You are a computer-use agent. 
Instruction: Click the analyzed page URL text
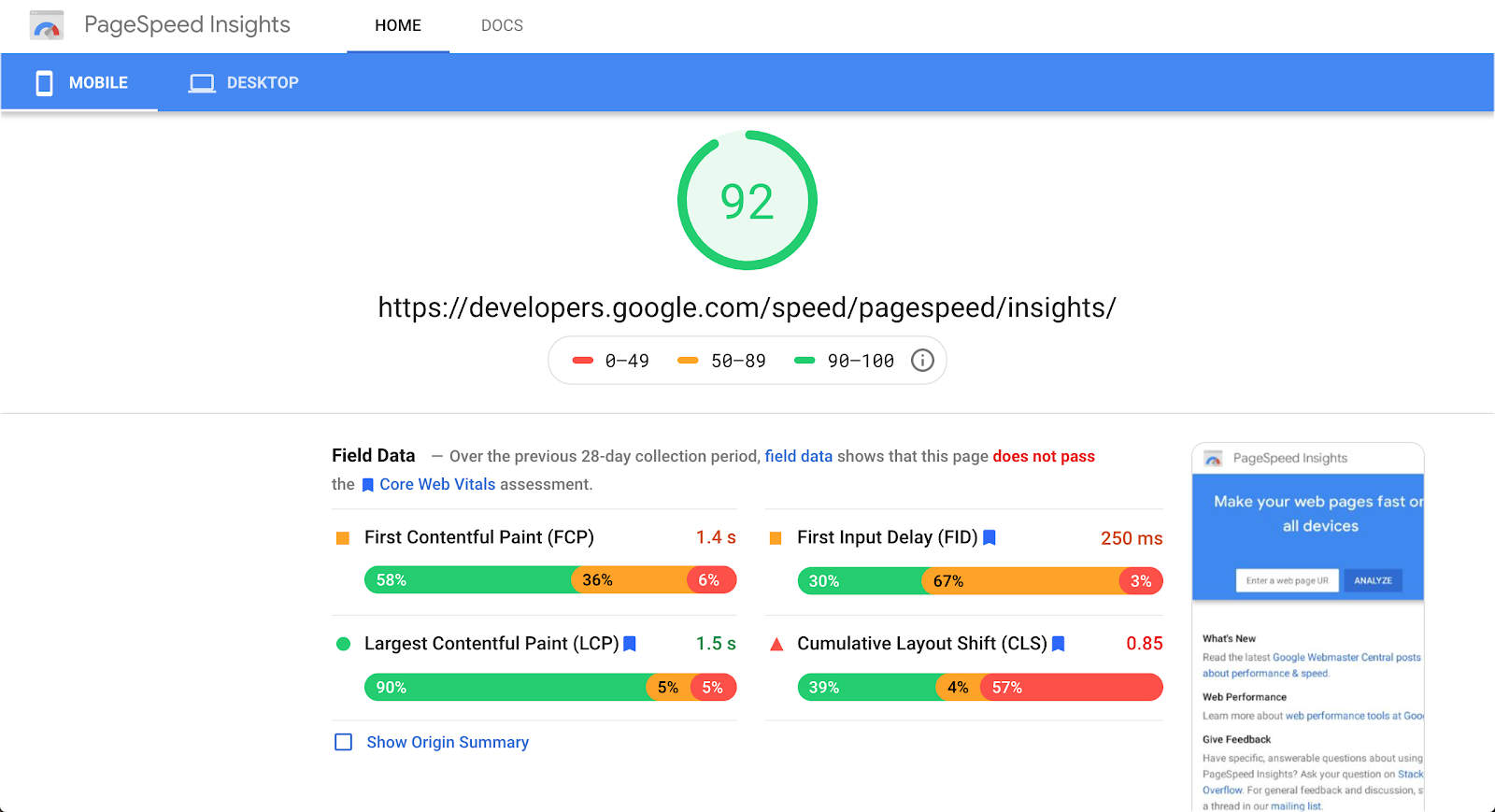pos(747,307)
